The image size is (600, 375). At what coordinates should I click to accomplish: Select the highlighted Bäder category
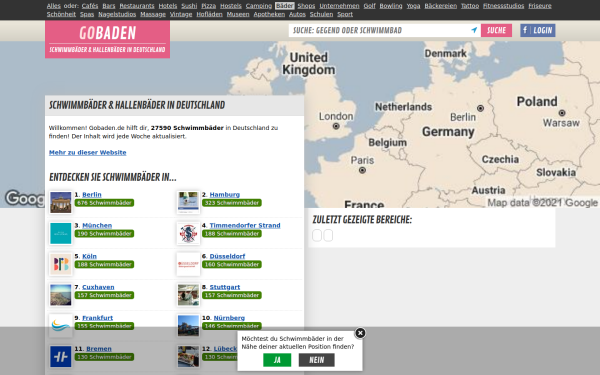[x=285, y=6]
